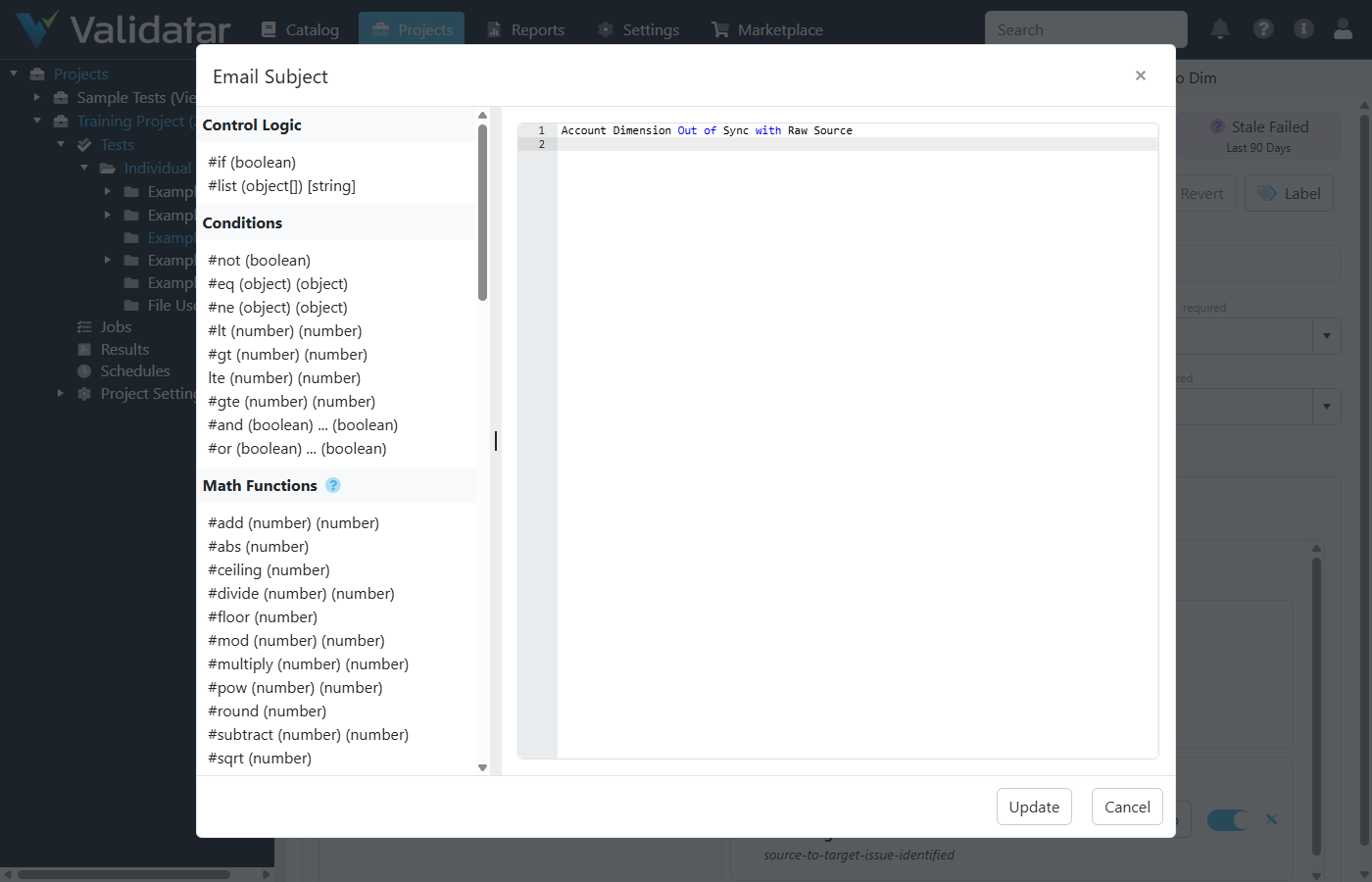Viewport: 1372px width, 882px height.
Task: Click inside the top Search field
Action: 1085,28
